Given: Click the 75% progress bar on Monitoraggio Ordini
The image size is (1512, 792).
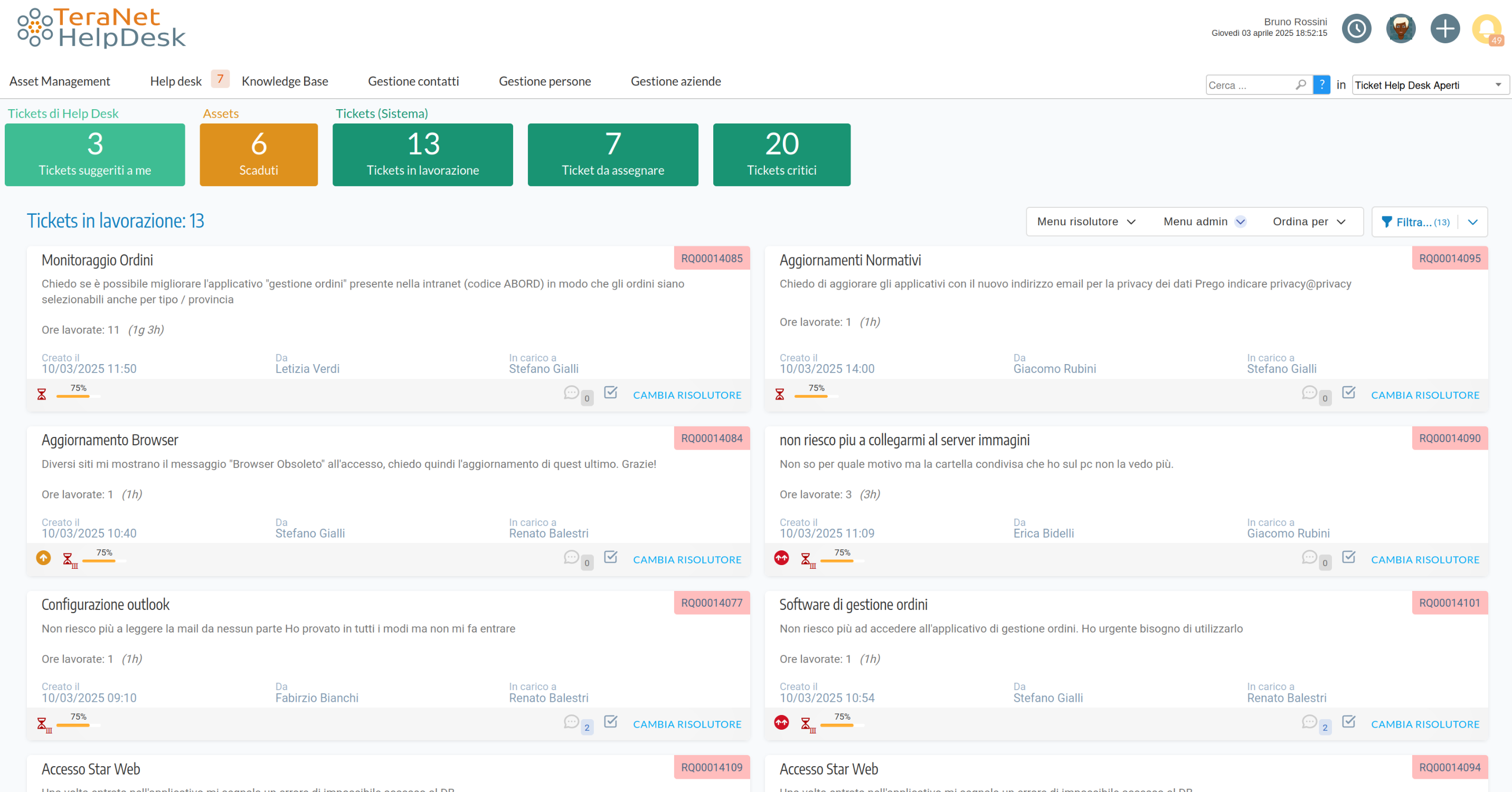Looking at the screenshot, I should (78, 397).
